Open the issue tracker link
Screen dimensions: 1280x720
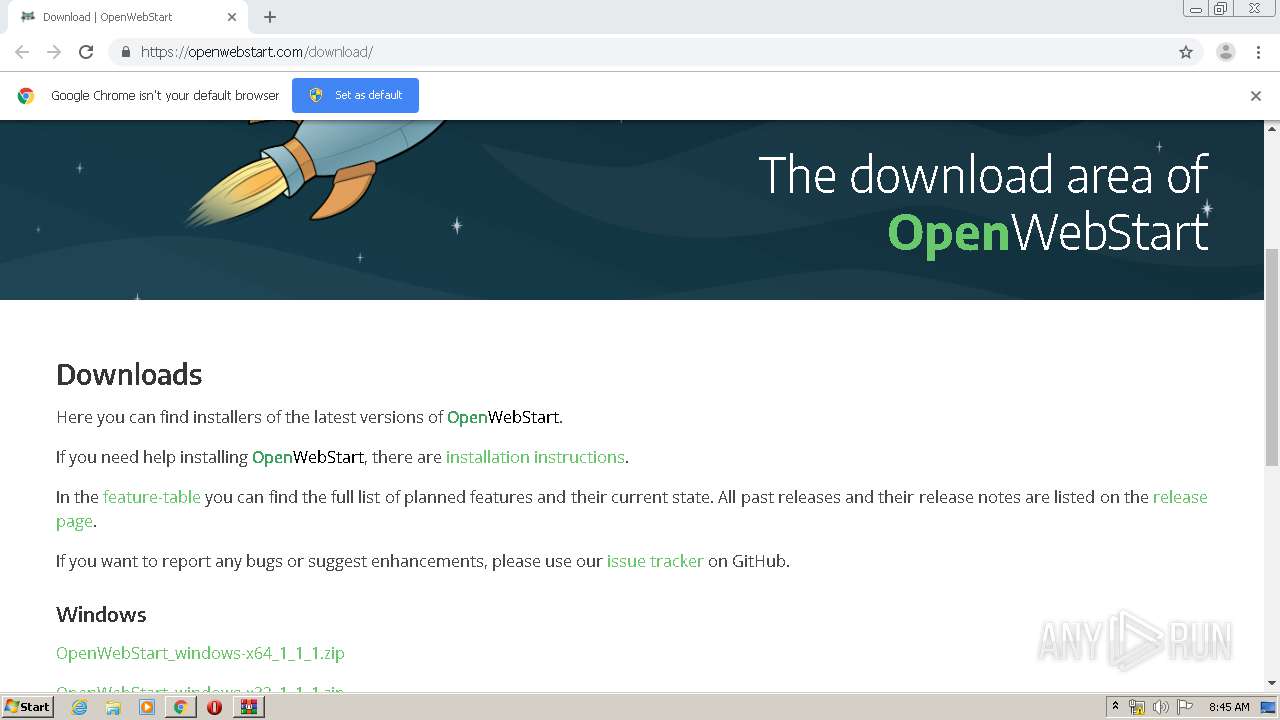point(655,561)
